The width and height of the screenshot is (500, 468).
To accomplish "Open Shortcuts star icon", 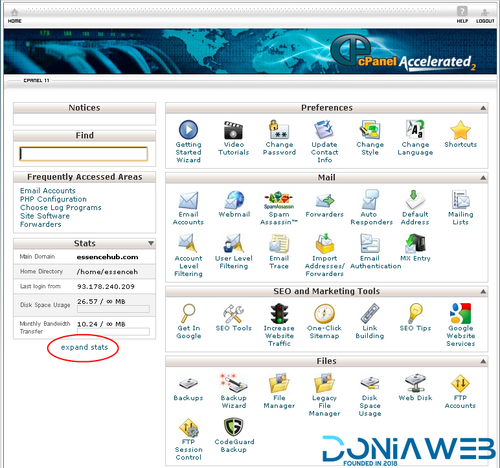I will [460, 130].
